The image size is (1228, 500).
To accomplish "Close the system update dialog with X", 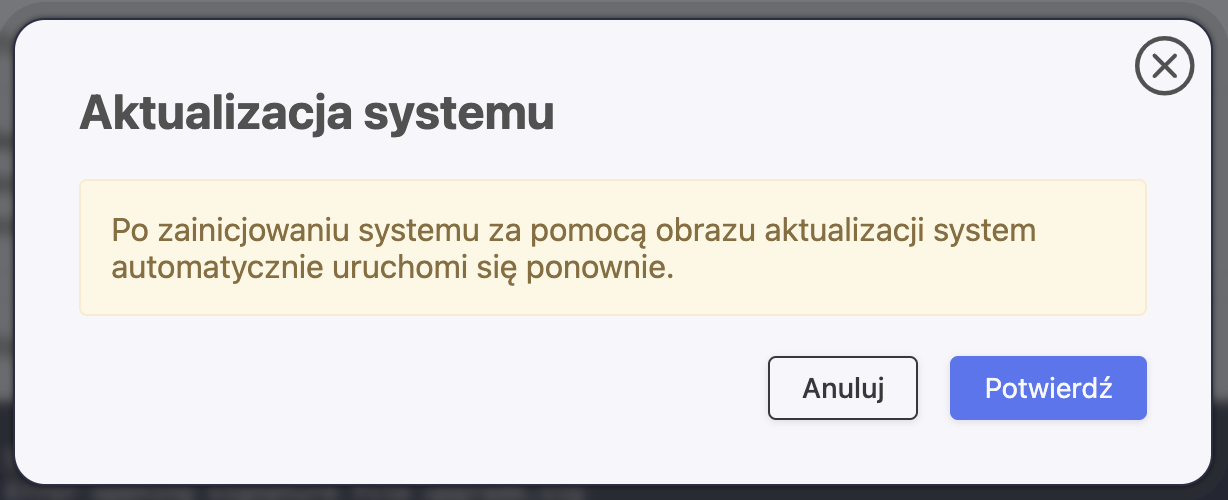I will [1165, 67].
